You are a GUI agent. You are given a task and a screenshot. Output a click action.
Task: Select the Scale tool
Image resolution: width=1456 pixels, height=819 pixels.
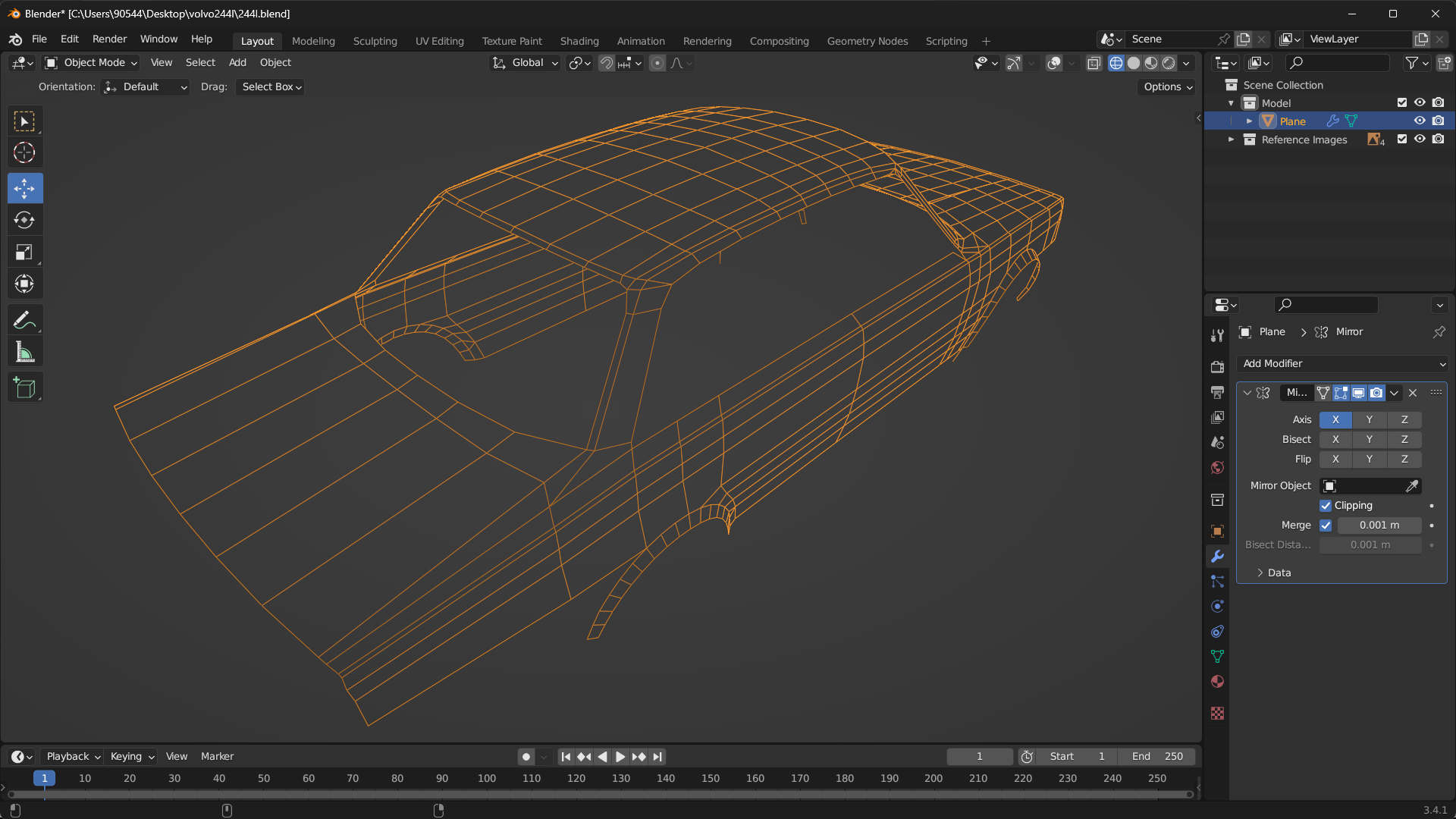point(24,253)
